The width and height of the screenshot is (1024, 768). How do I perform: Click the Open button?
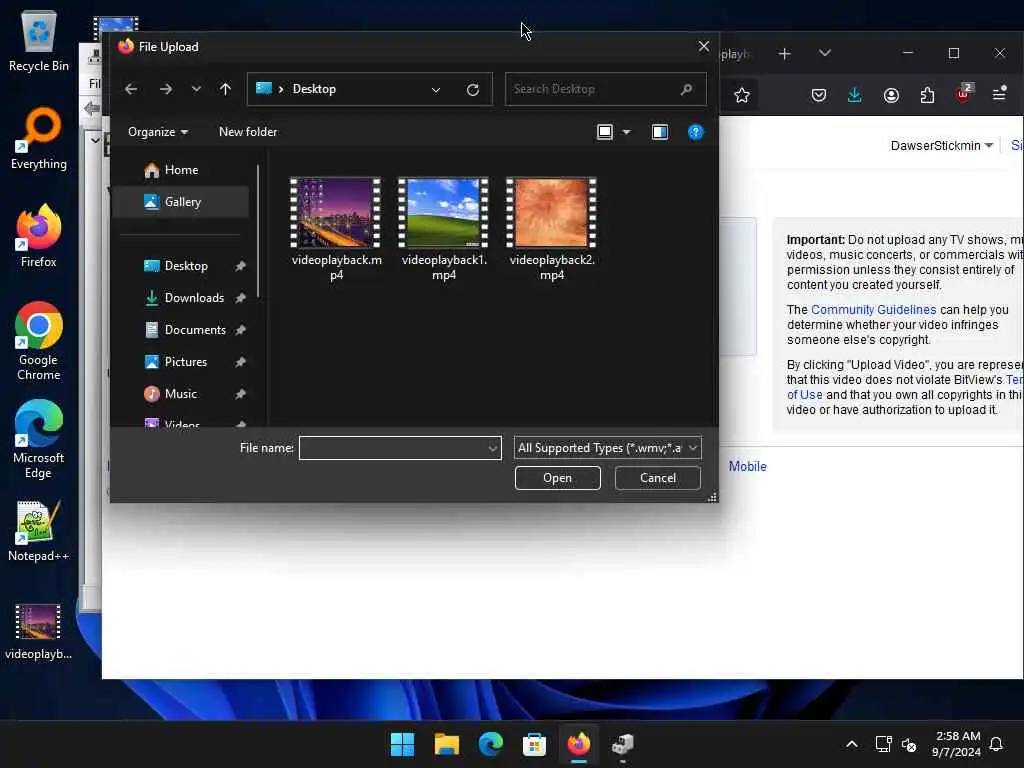point(557,478)
